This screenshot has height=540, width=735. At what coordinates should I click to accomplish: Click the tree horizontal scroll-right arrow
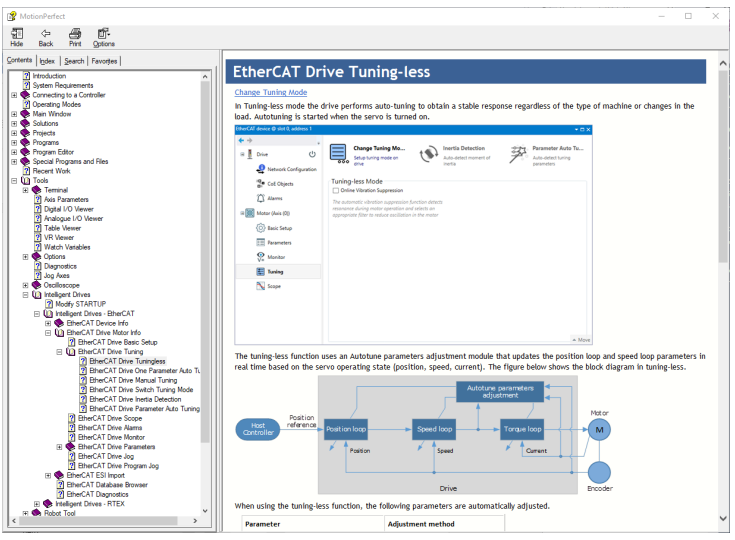pos(195,521)
